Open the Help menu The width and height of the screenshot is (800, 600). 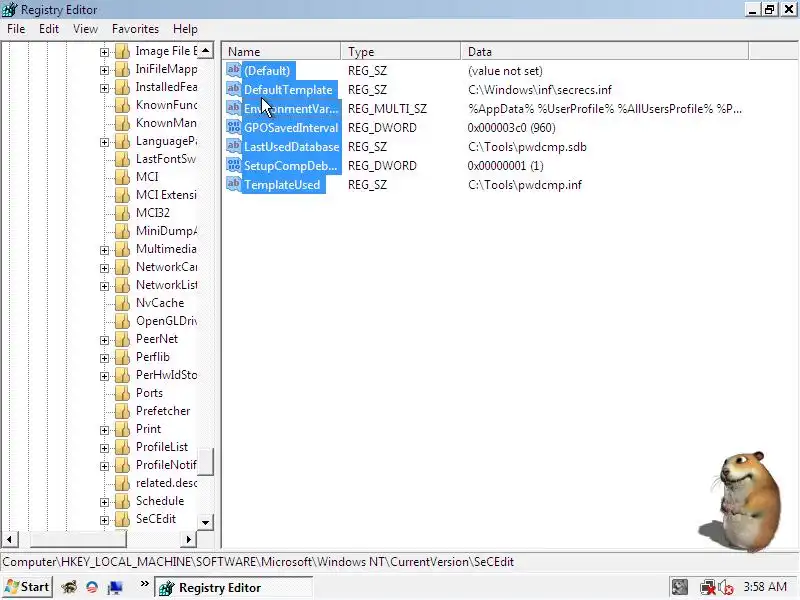[x=185, y=29]
